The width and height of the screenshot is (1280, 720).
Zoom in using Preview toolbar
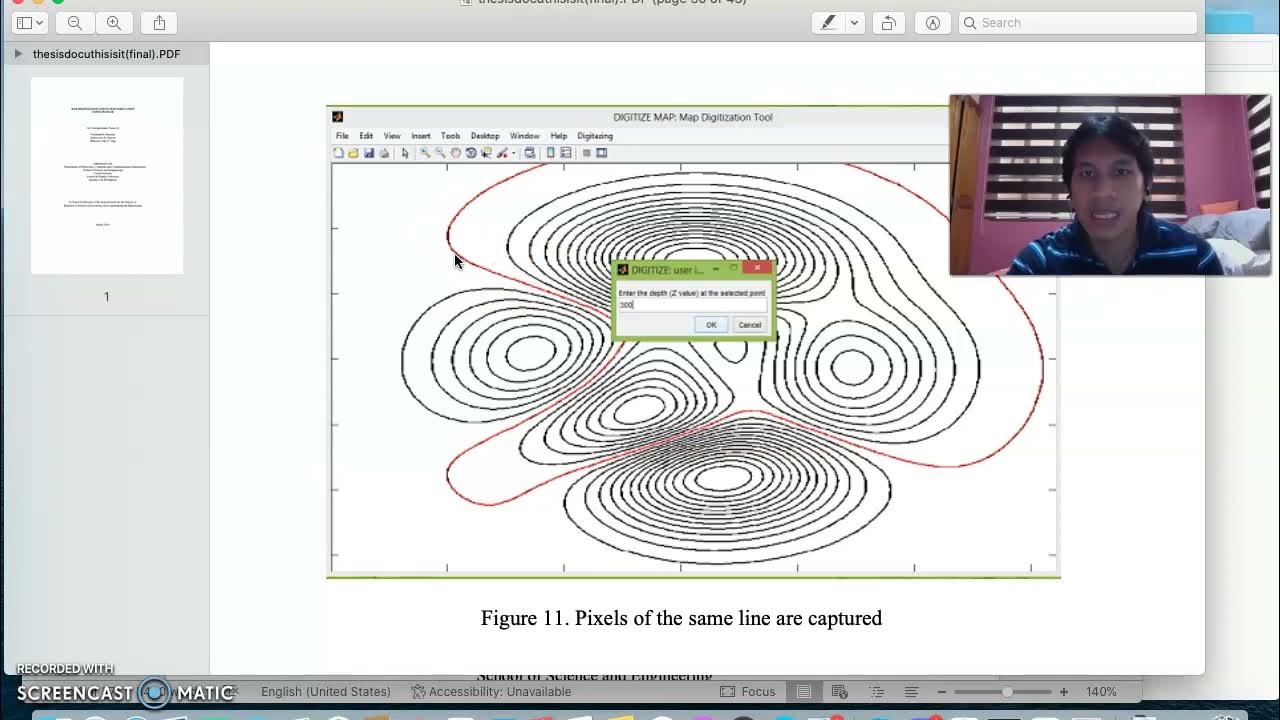point(113,23)
